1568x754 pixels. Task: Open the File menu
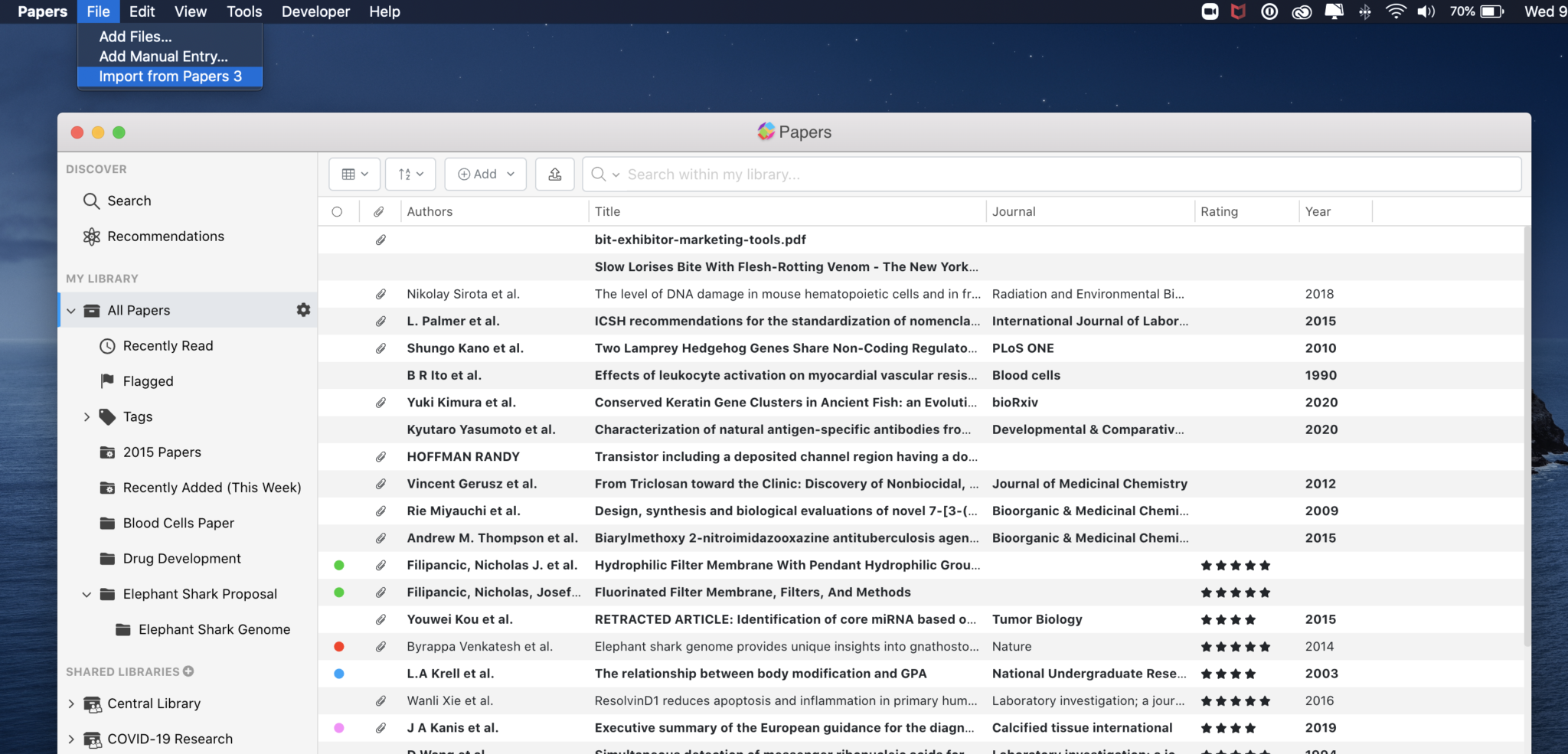click(98, 11)
